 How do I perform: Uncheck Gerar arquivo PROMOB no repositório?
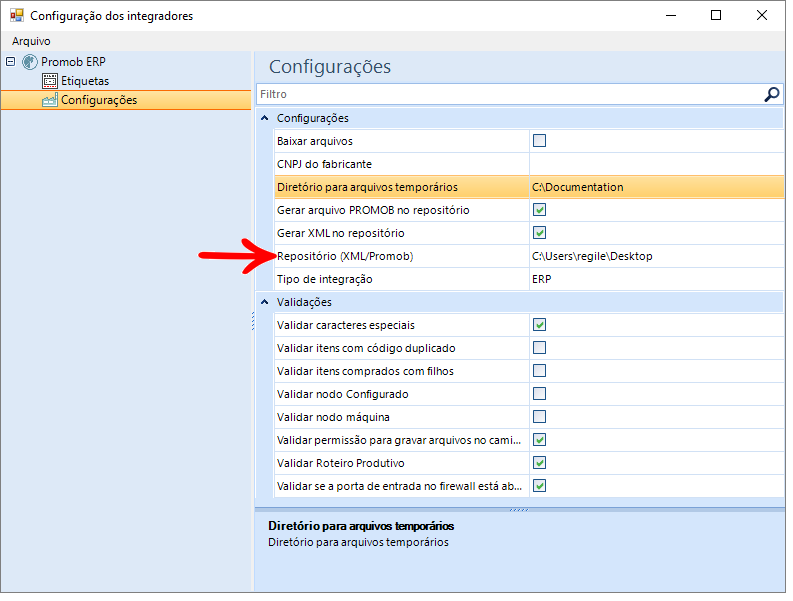539,210
